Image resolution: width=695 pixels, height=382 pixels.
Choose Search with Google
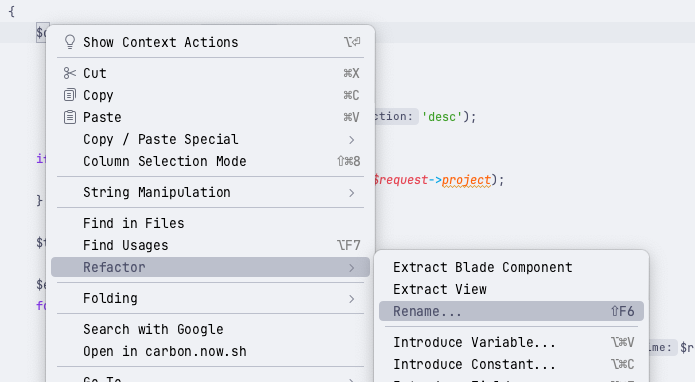click(211, 329)
